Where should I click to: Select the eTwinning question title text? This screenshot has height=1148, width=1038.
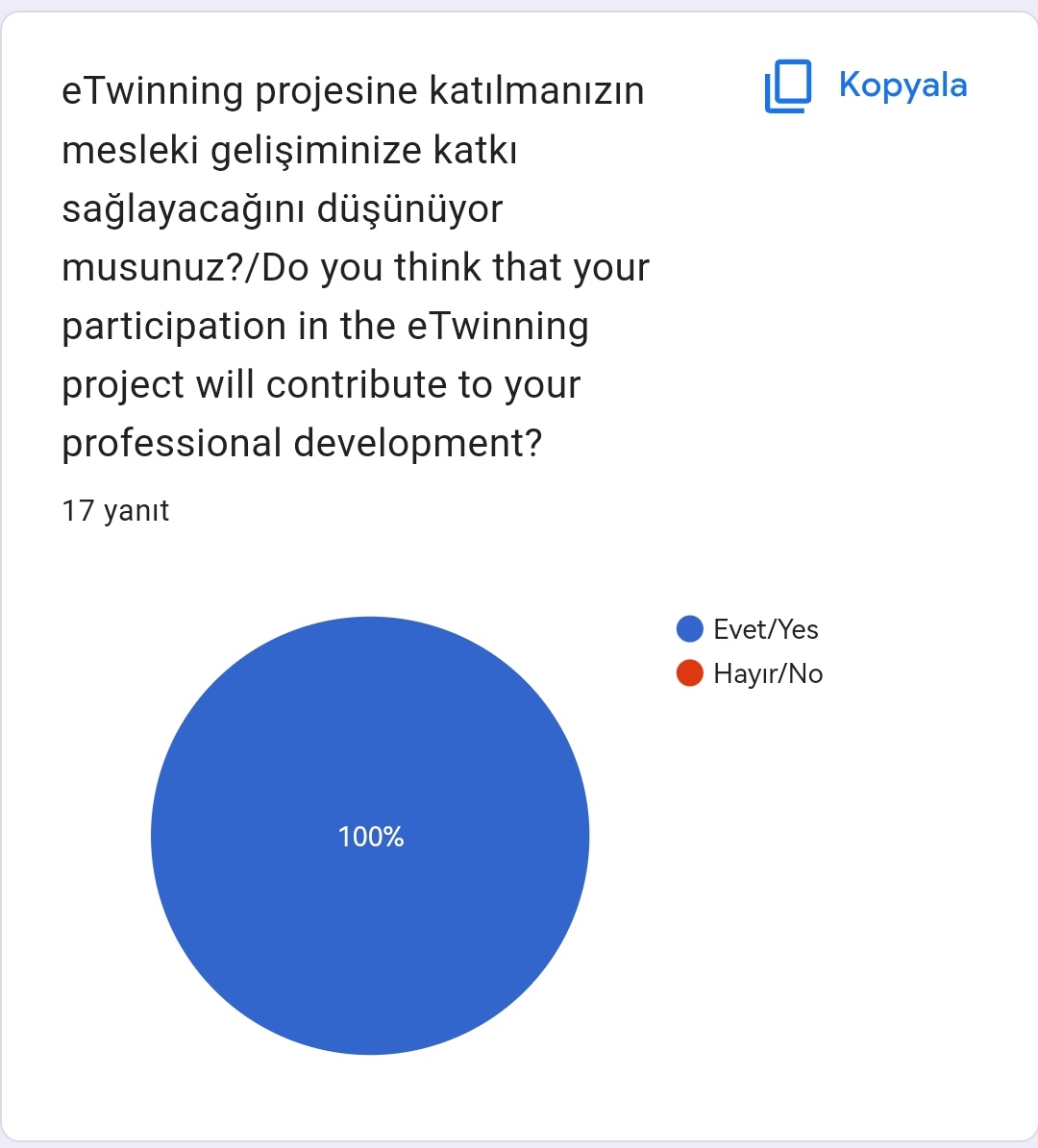coord(356,266)
